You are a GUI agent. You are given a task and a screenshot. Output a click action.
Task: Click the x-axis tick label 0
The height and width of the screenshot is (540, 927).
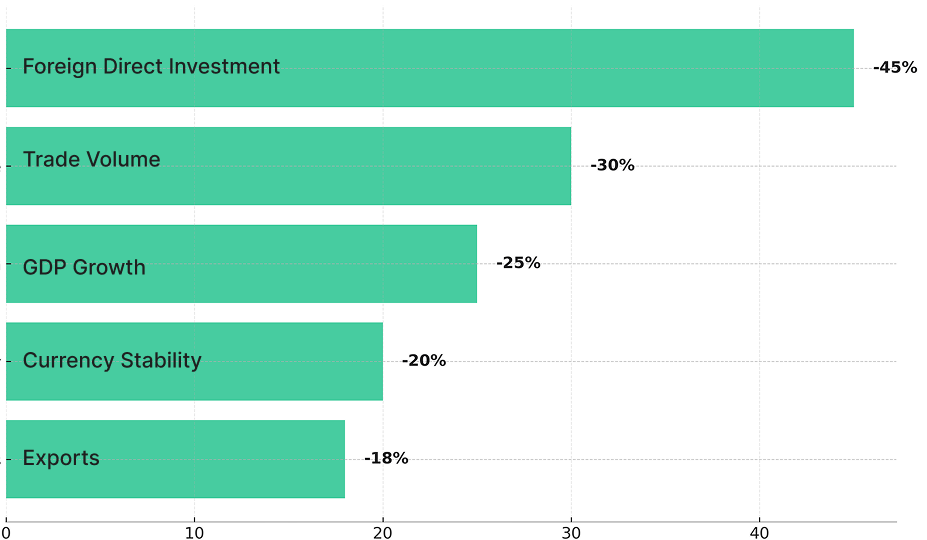point(6,532)
